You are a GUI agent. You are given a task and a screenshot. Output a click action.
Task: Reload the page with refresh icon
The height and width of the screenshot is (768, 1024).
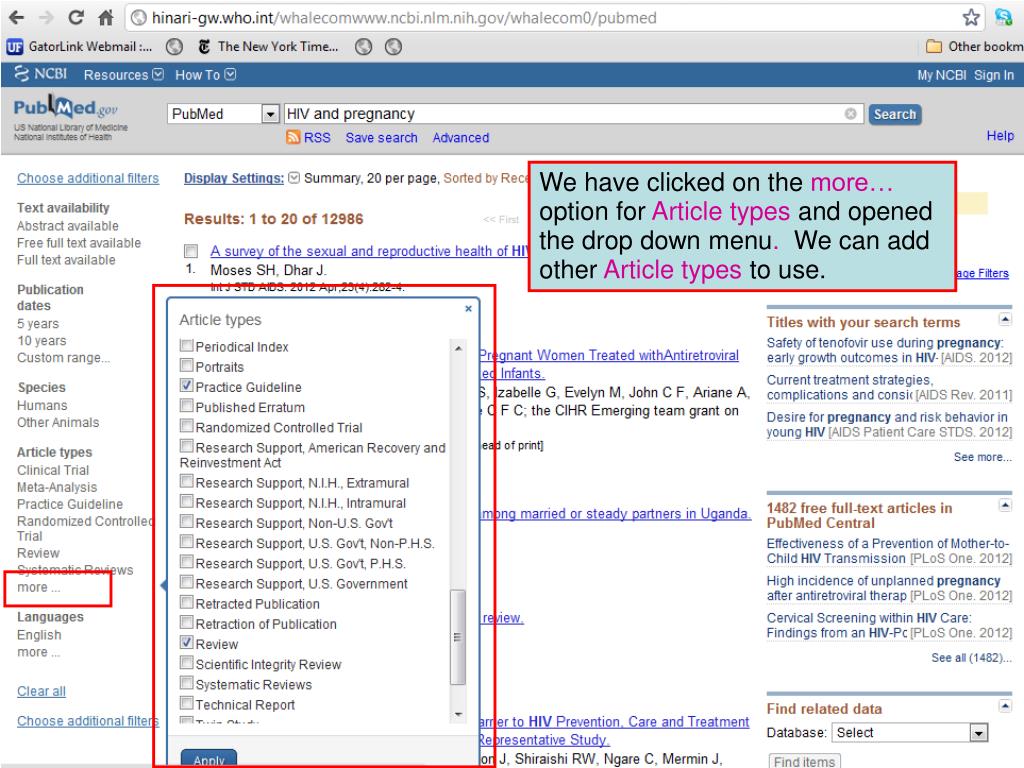coord(76,18)
